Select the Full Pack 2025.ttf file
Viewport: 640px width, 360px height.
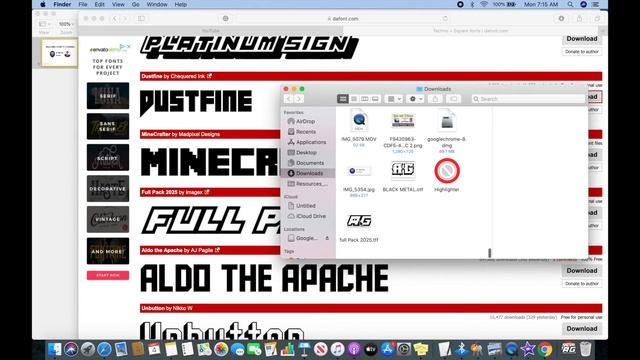[x=359, y=227]
